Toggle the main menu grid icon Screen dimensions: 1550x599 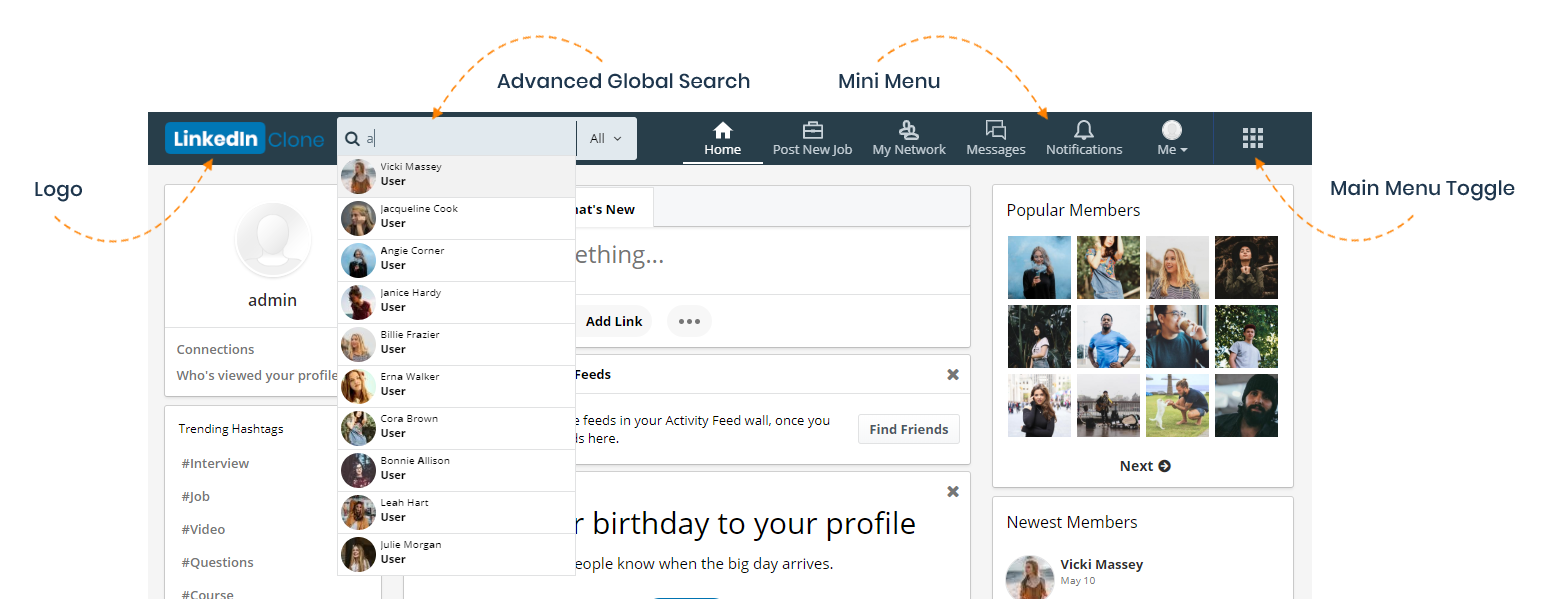[x=1252, y=138]
